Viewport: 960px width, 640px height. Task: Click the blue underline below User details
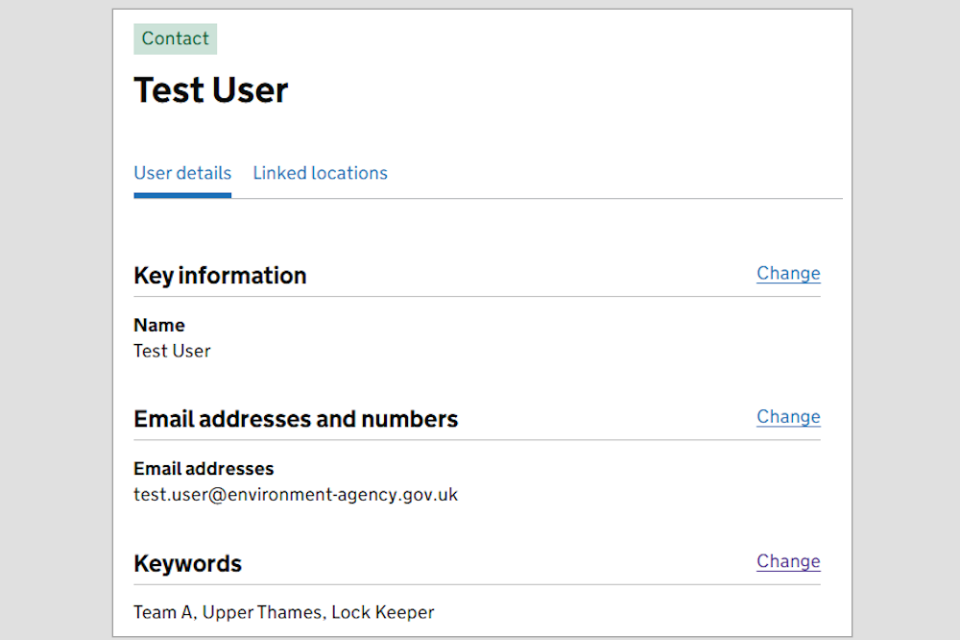(x=182, y=195)
